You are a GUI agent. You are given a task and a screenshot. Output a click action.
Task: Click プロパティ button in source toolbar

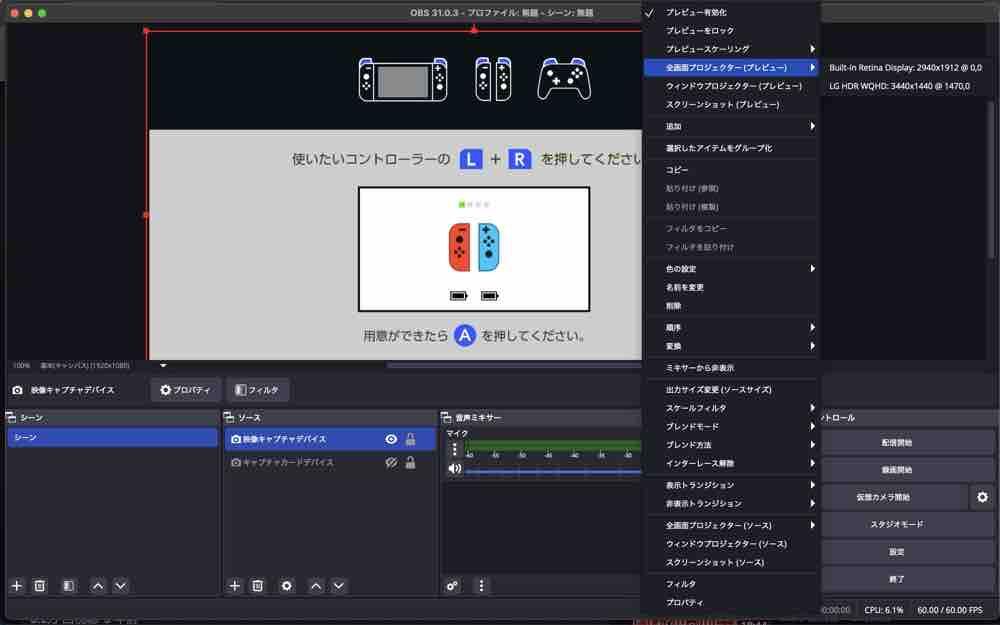[x=186, y=390]
